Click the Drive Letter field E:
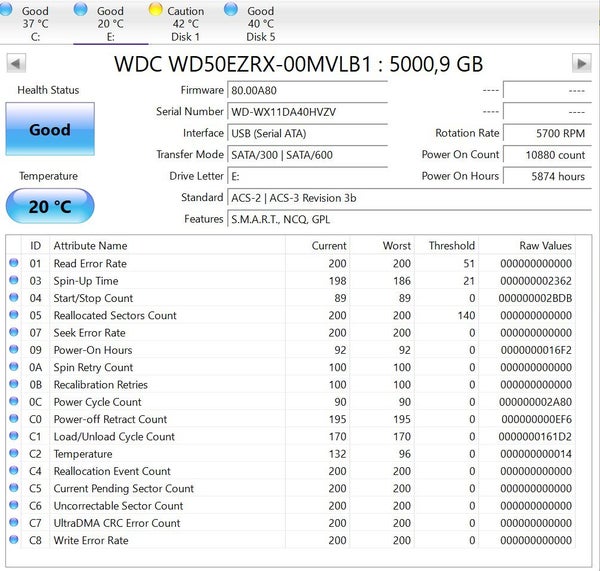The width and height of the screenshot is (600, 571). pos(307,176)
